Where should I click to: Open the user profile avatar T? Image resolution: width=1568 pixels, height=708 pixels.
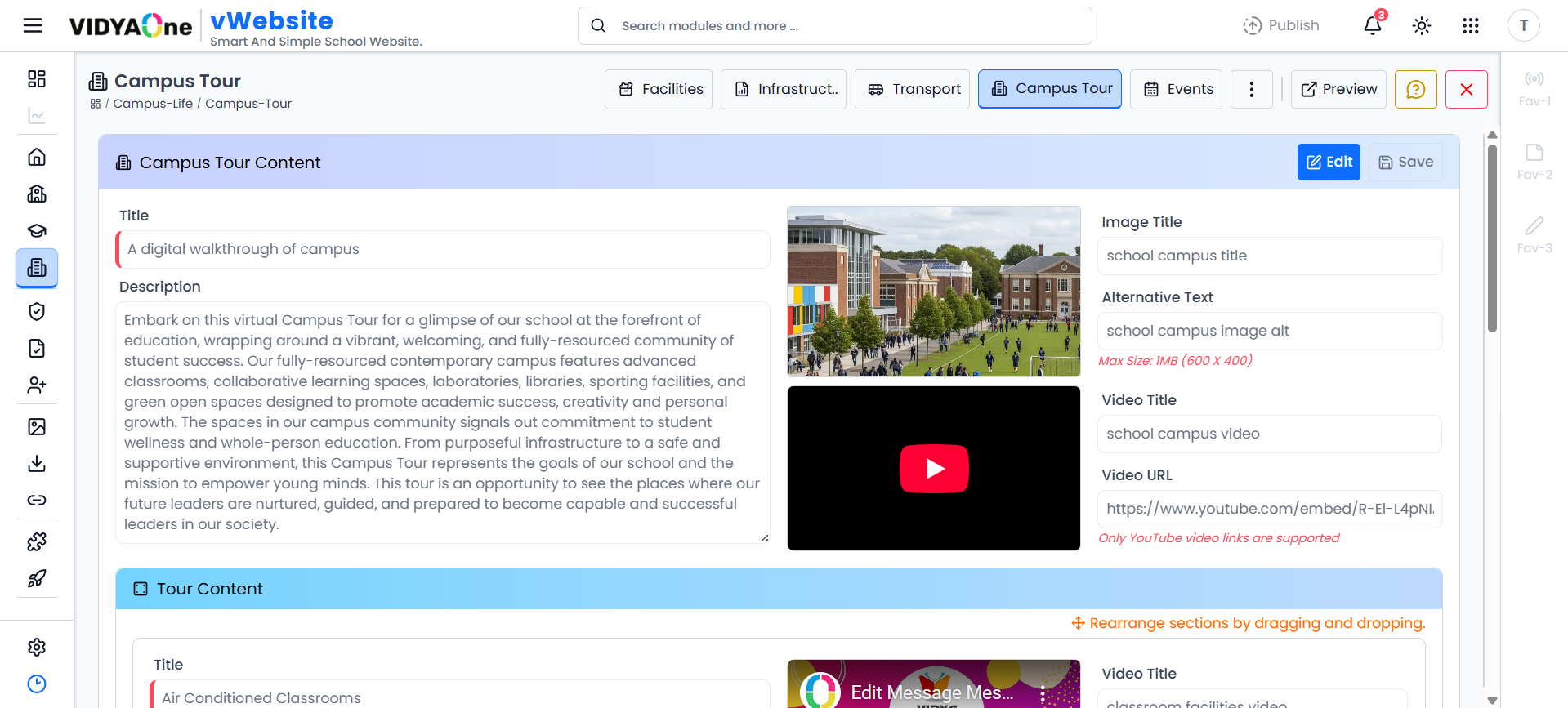[x=1524, y=26]
